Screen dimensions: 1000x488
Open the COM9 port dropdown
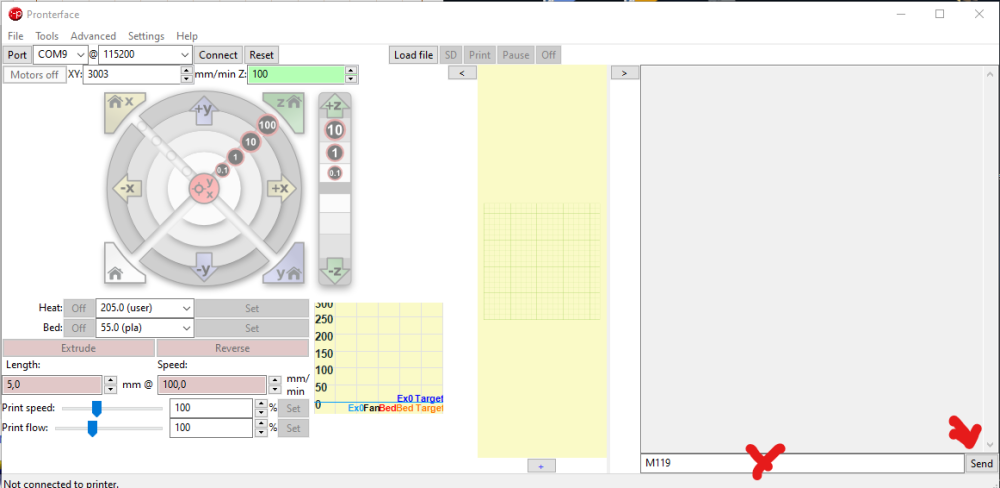tap(61, 55)
